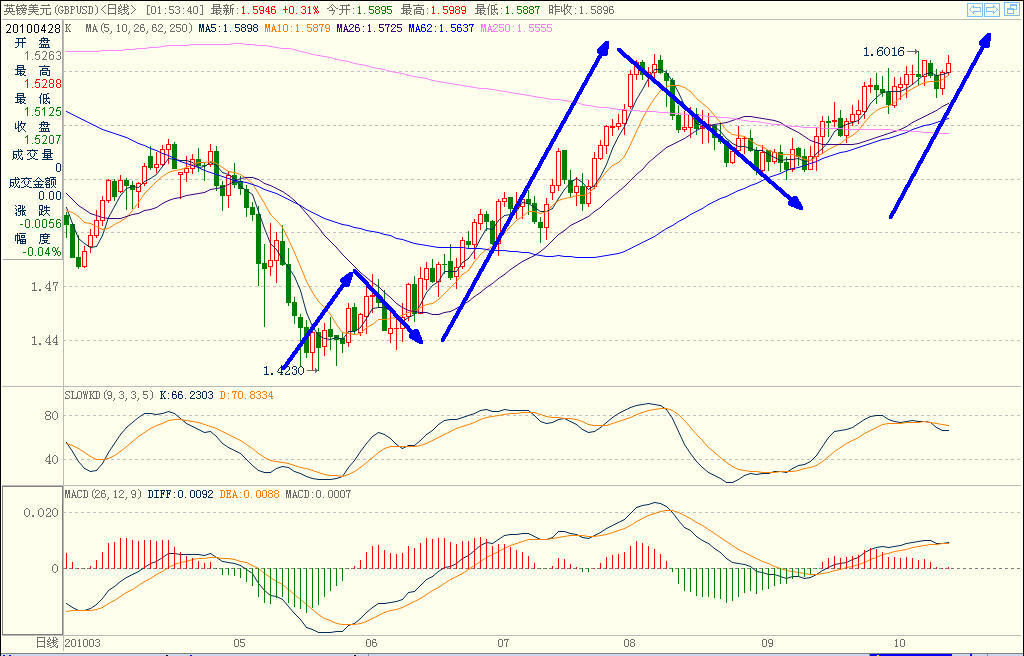Screen dimensions: 1024x656
Task: Click the DEA:0.0088 value
Action: [249, 495]
